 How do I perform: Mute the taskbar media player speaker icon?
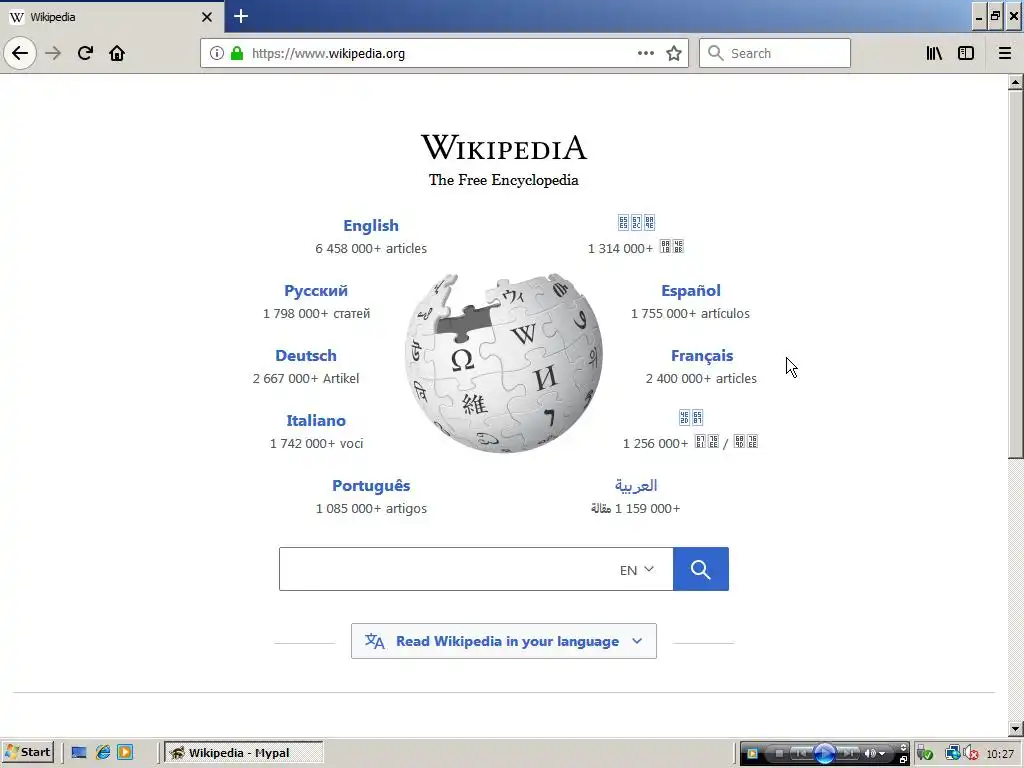coord(870,754)
